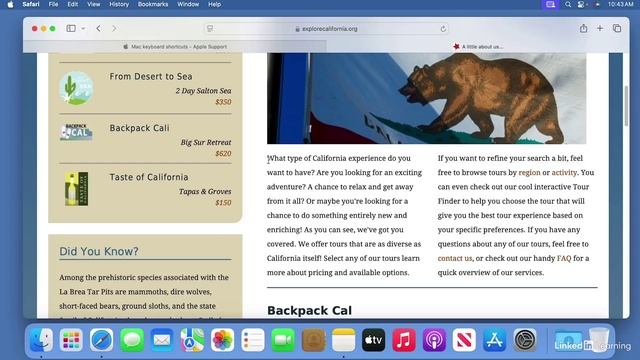This screenshot has height=360, width=640.
Task: Open Photos from the Dock
Action: click(222, 340)
